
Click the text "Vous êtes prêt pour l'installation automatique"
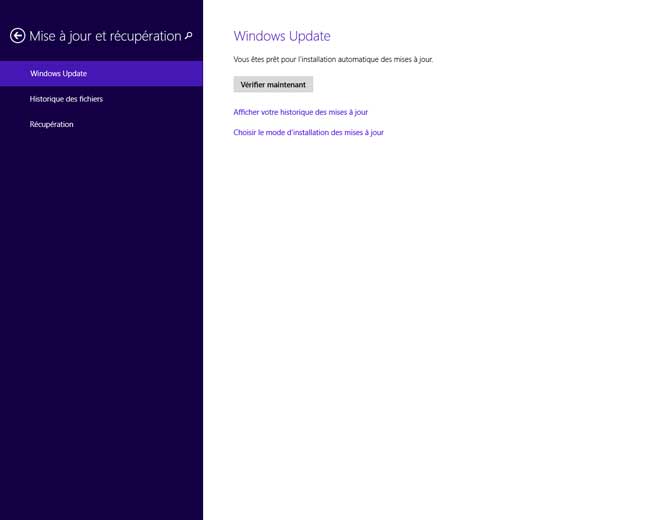coord(306,59)
